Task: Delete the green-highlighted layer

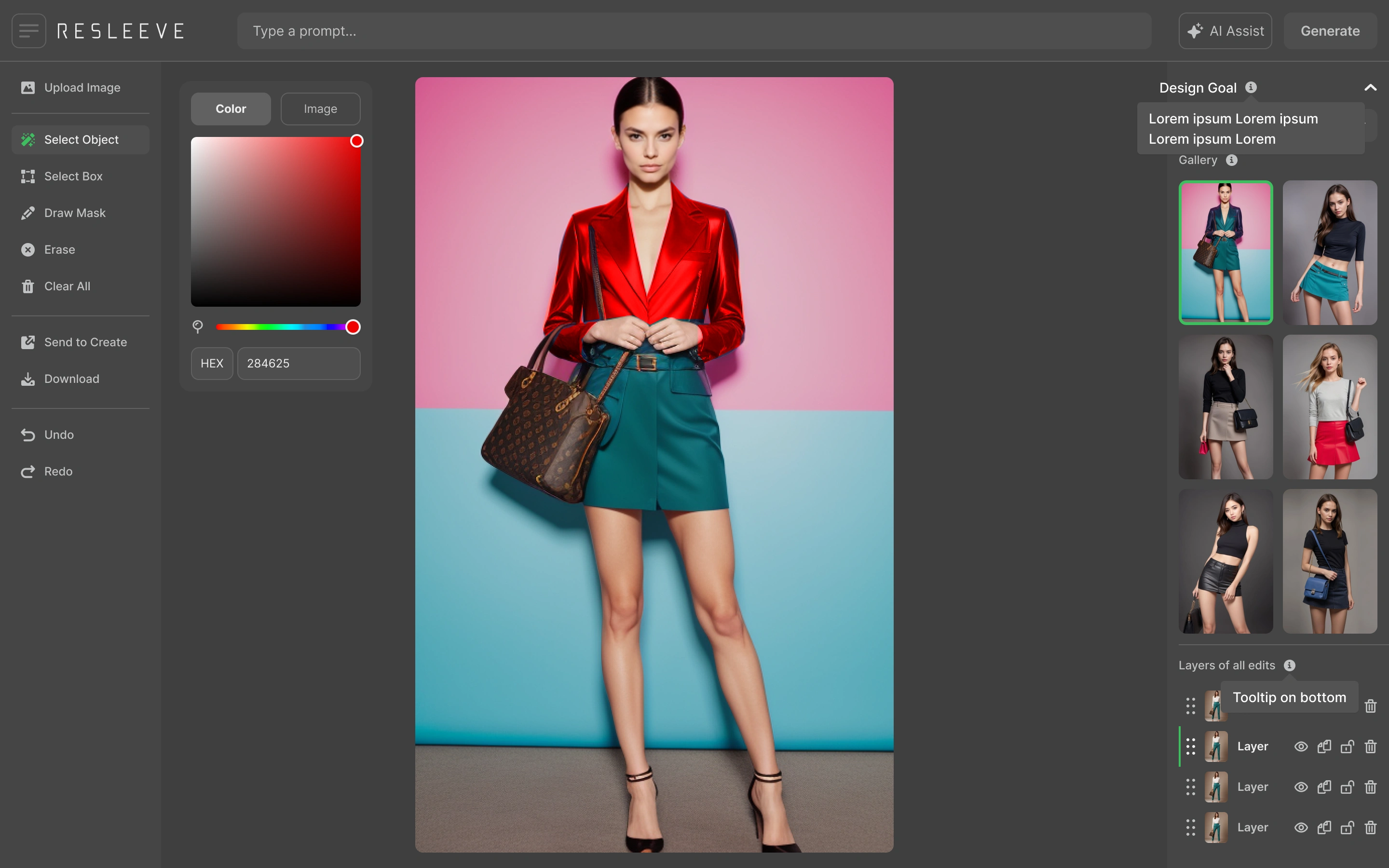Action: pyautogui.click(x=1371, y=746)
